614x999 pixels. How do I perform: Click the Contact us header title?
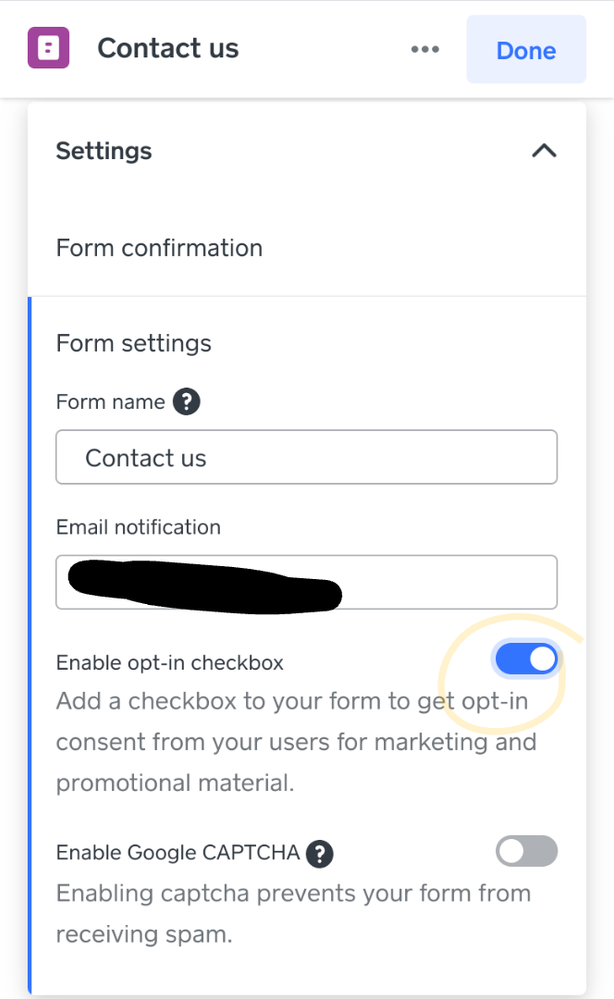(x=168, y=49)
